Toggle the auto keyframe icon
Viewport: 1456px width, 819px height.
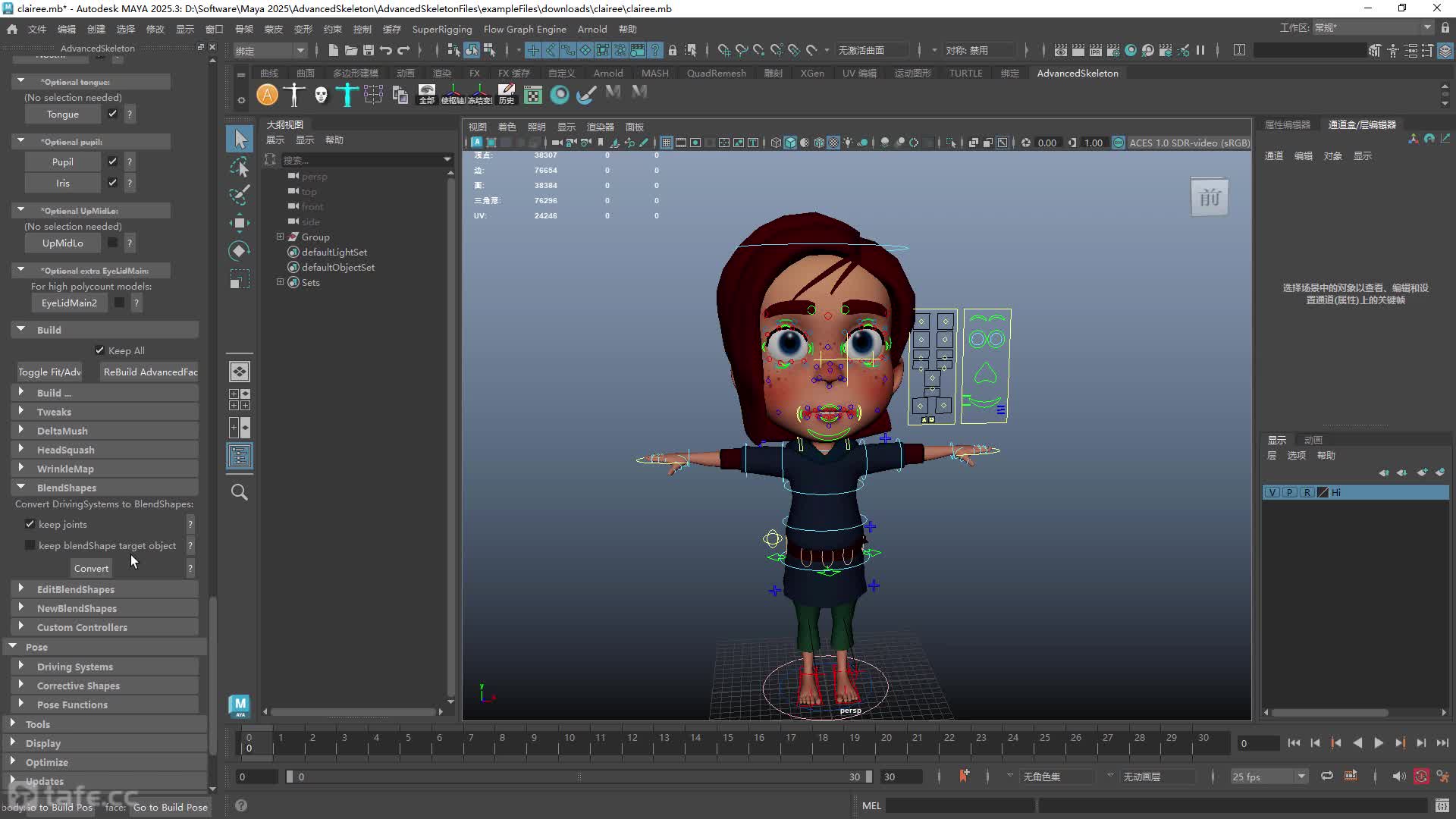(x=964, y=776)
